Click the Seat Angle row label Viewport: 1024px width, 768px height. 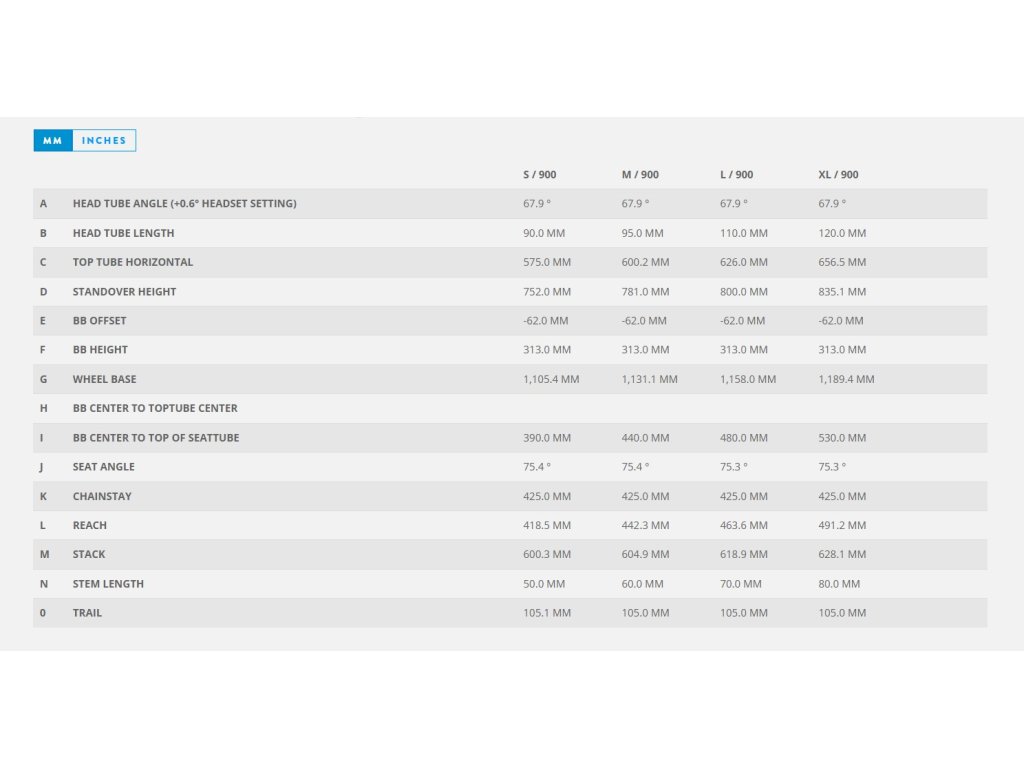103,467
